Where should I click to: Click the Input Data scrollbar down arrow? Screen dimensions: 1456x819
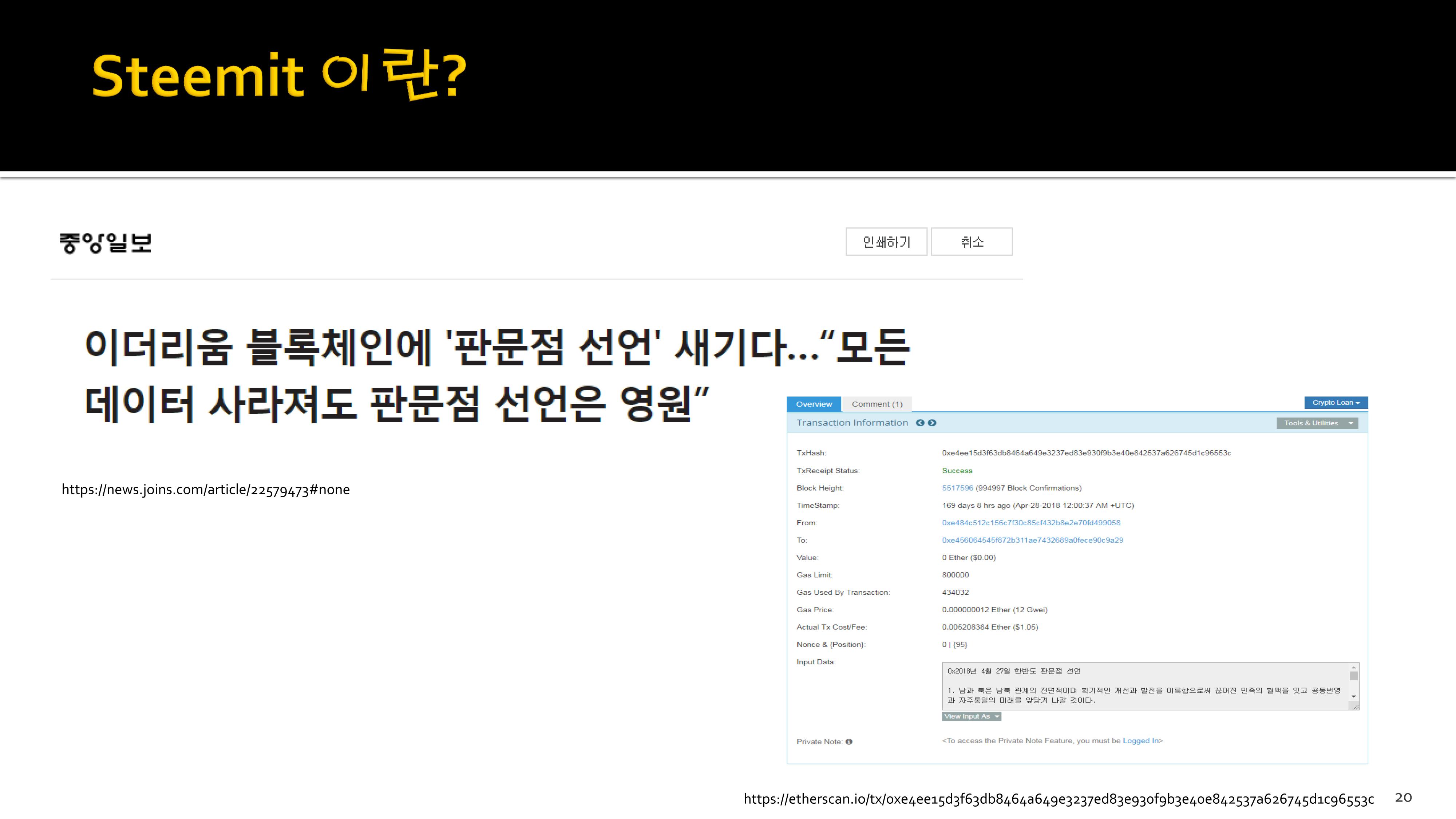click(1353, 696)
